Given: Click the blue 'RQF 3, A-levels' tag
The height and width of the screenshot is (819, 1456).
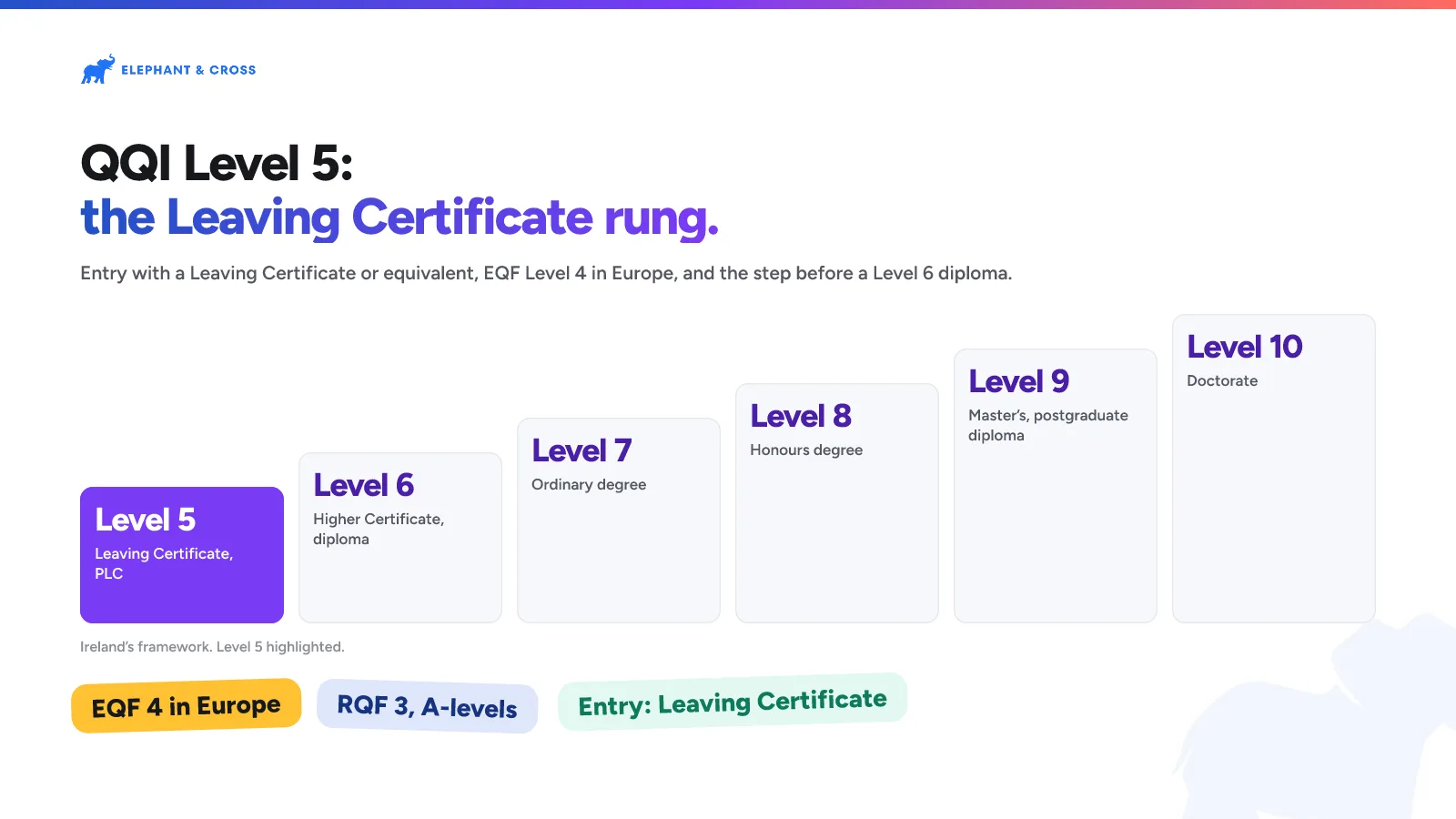Looking at the screenshot, I should tap(427, 706).
